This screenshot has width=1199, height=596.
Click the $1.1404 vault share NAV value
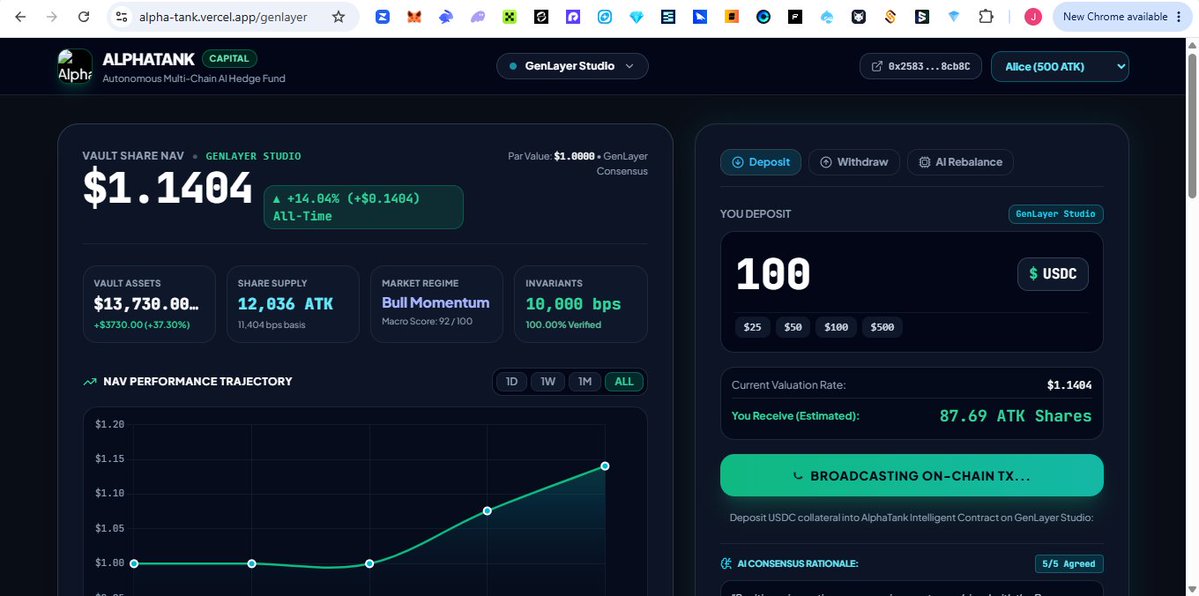tap(167, 188)
